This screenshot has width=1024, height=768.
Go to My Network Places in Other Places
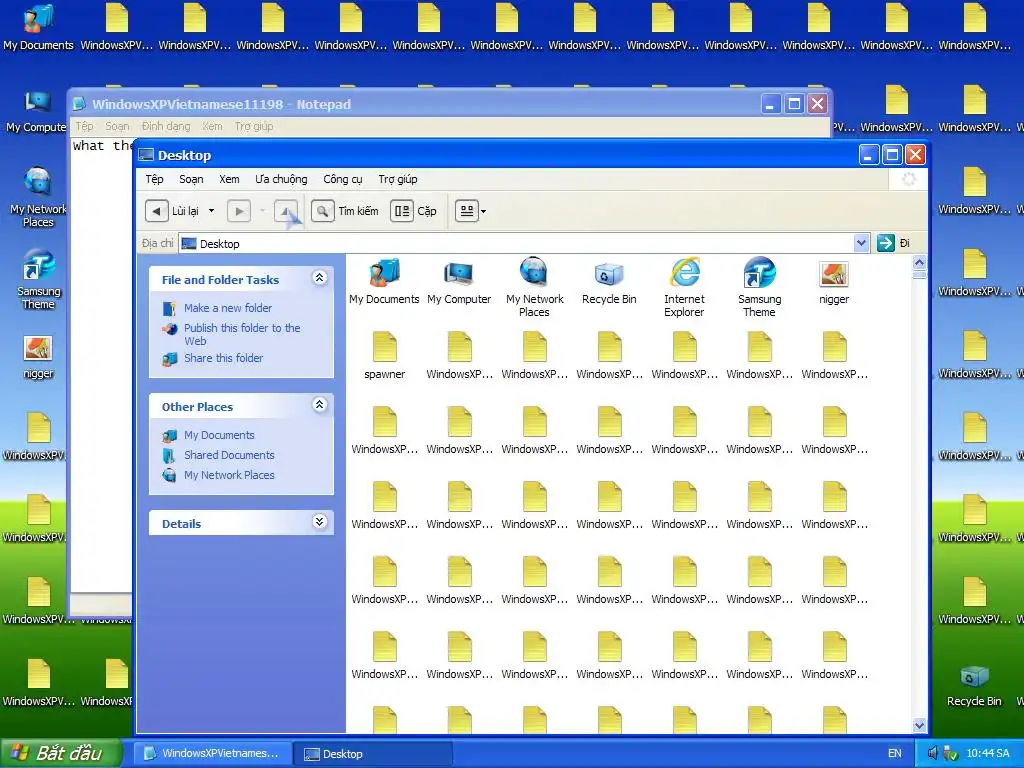point(229,475)
